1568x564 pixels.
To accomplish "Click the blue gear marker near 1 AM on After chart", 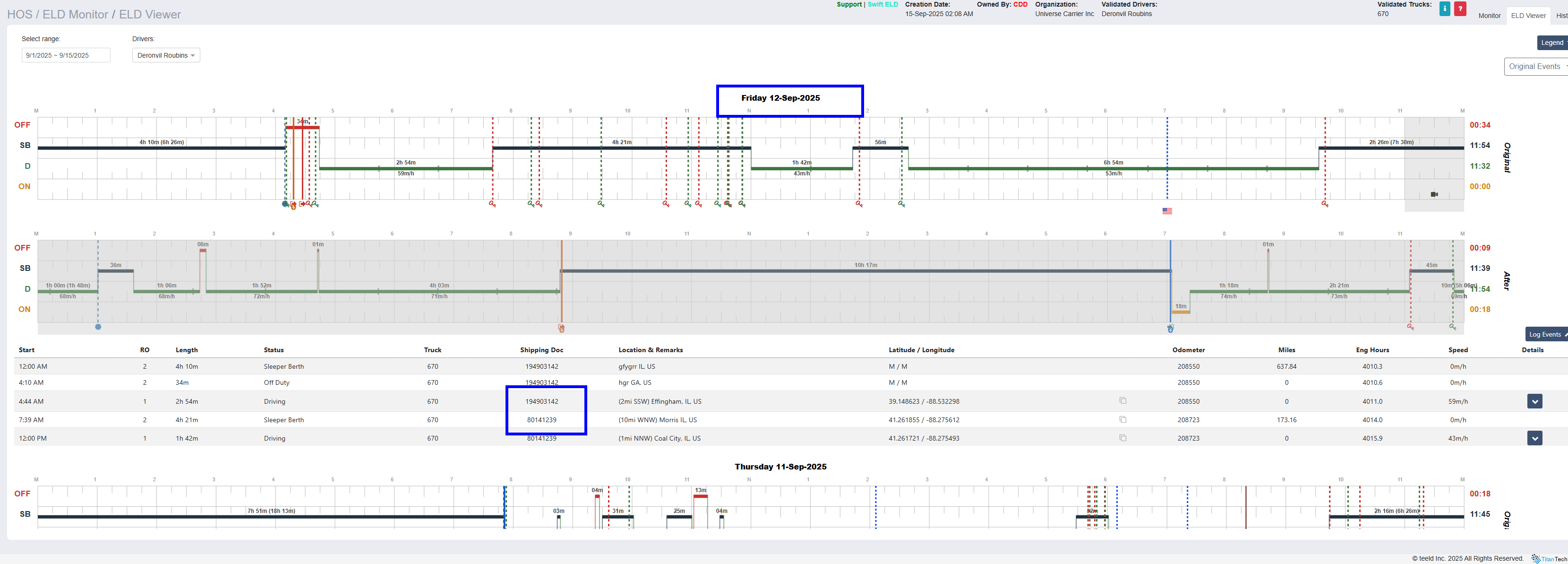I will pos(98,327).
